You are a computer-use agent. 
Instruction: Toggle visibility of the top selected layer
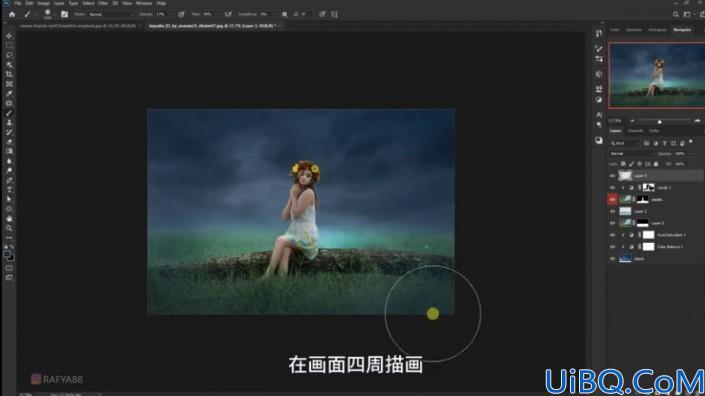tap(612, 176)
